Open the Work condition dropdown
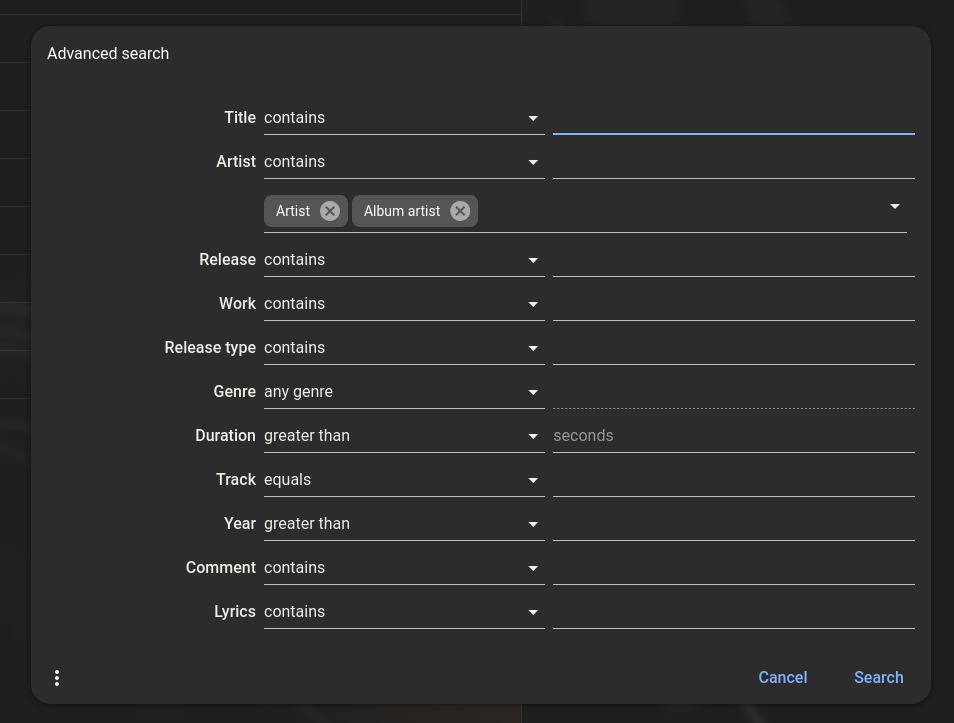Viewport: 954px width, 723px height. [x=403, y=304]
